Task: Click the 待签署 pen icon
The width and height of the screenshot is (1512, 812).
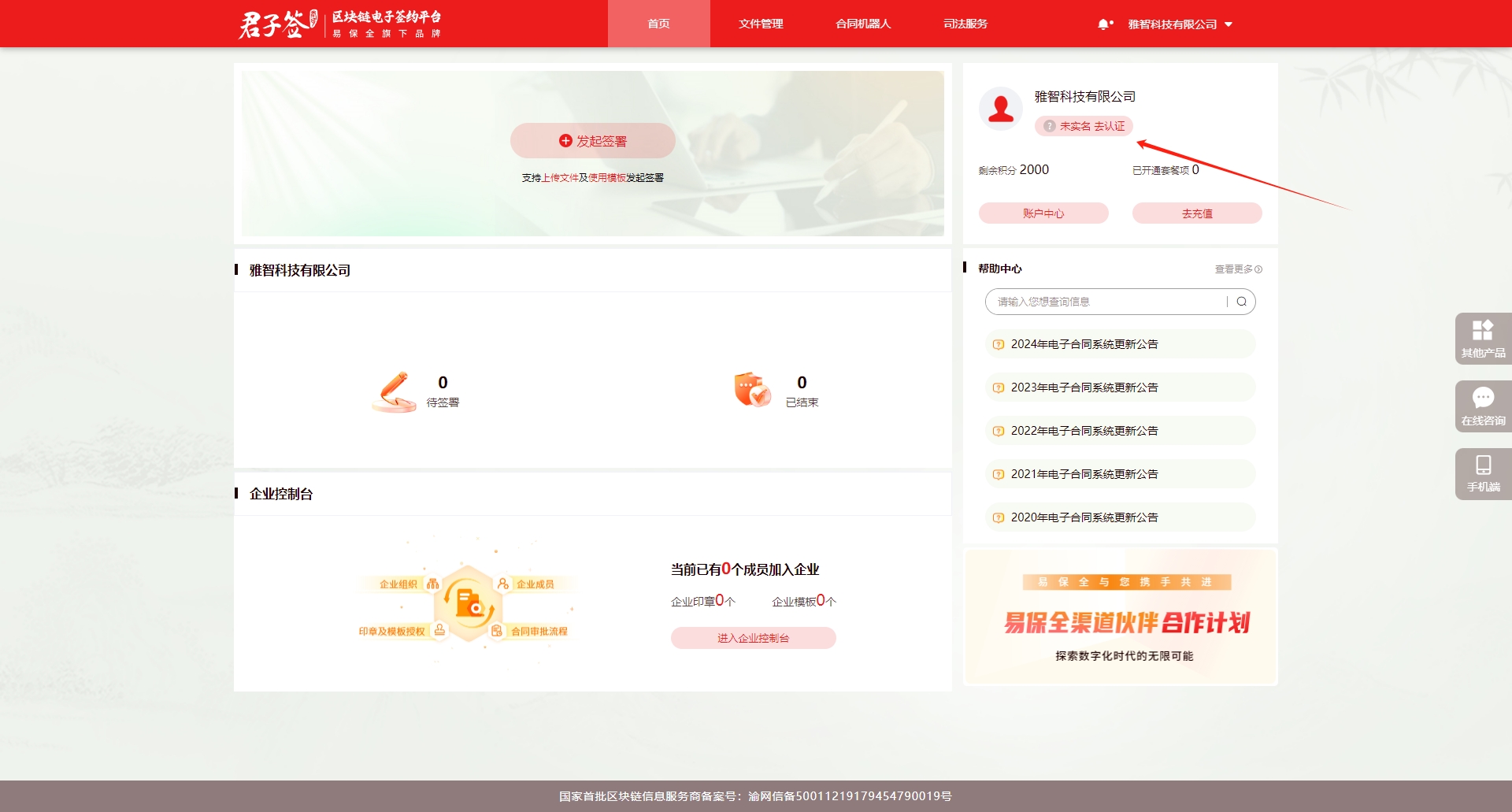Action: [395, 391]
